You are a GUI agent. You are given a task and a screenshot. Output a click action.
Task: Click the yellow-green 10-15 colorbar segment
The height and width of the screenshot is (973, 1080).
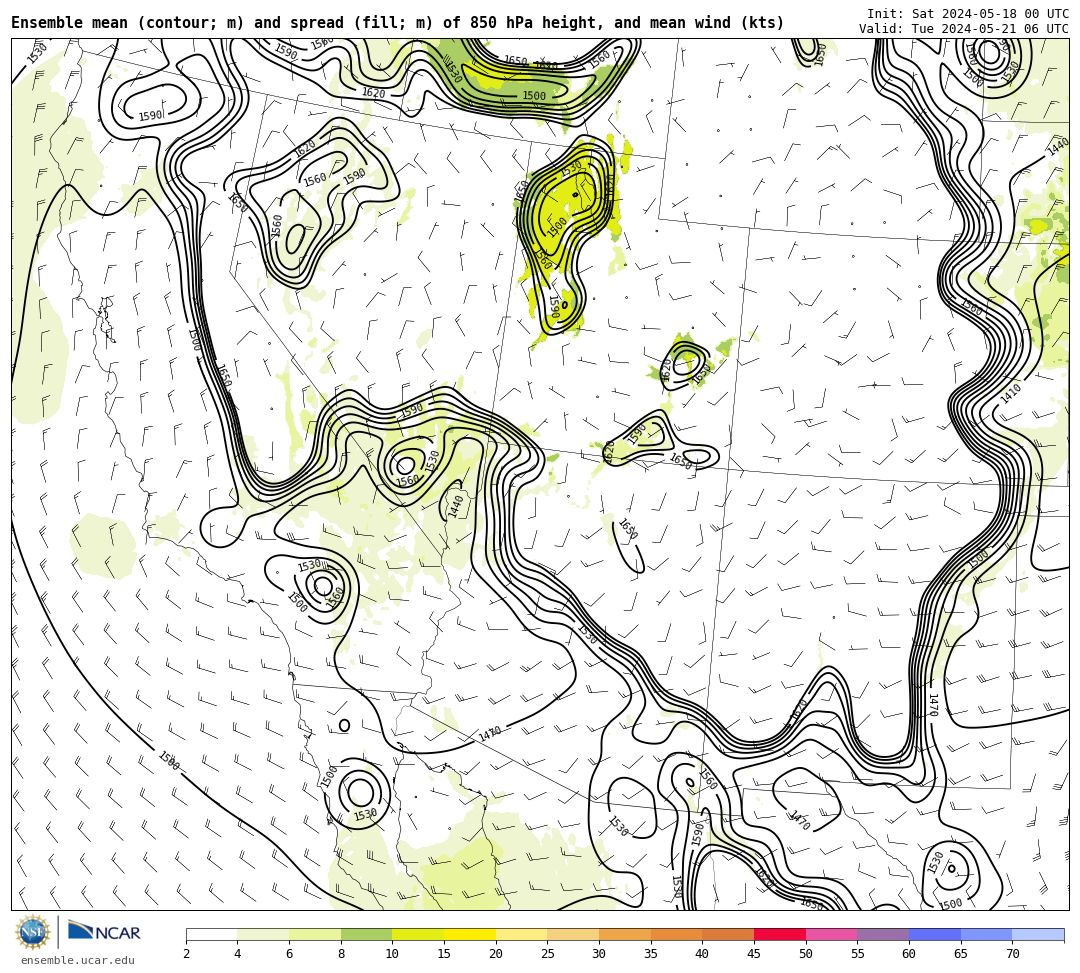(x=418, y=934)
